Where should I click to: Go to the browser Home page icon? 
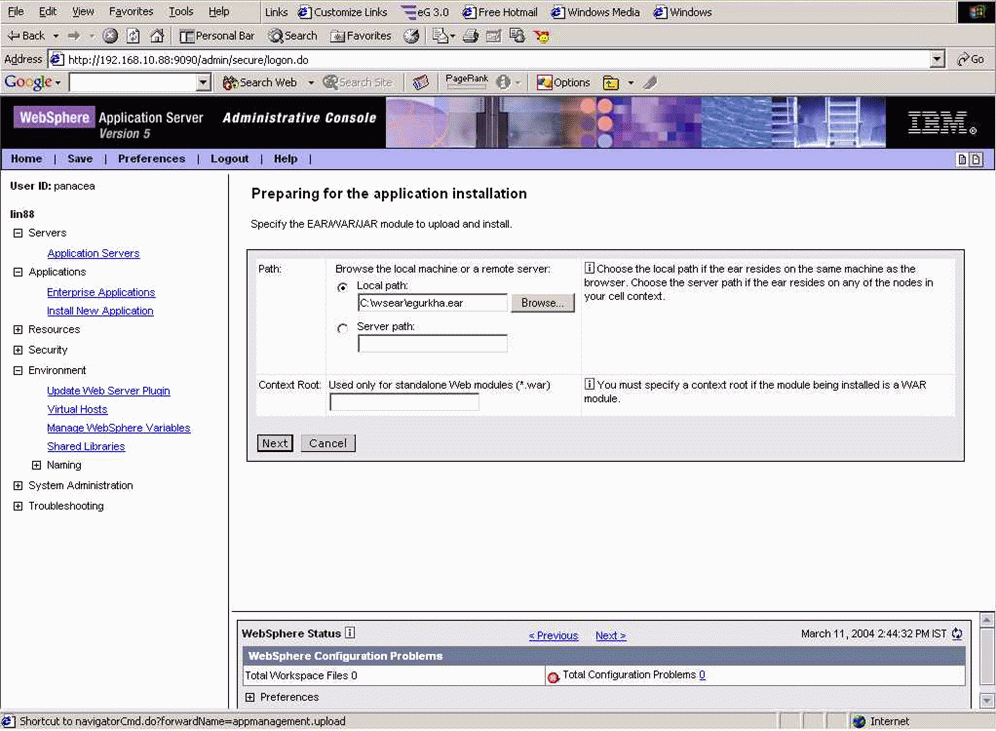[157, 36]
